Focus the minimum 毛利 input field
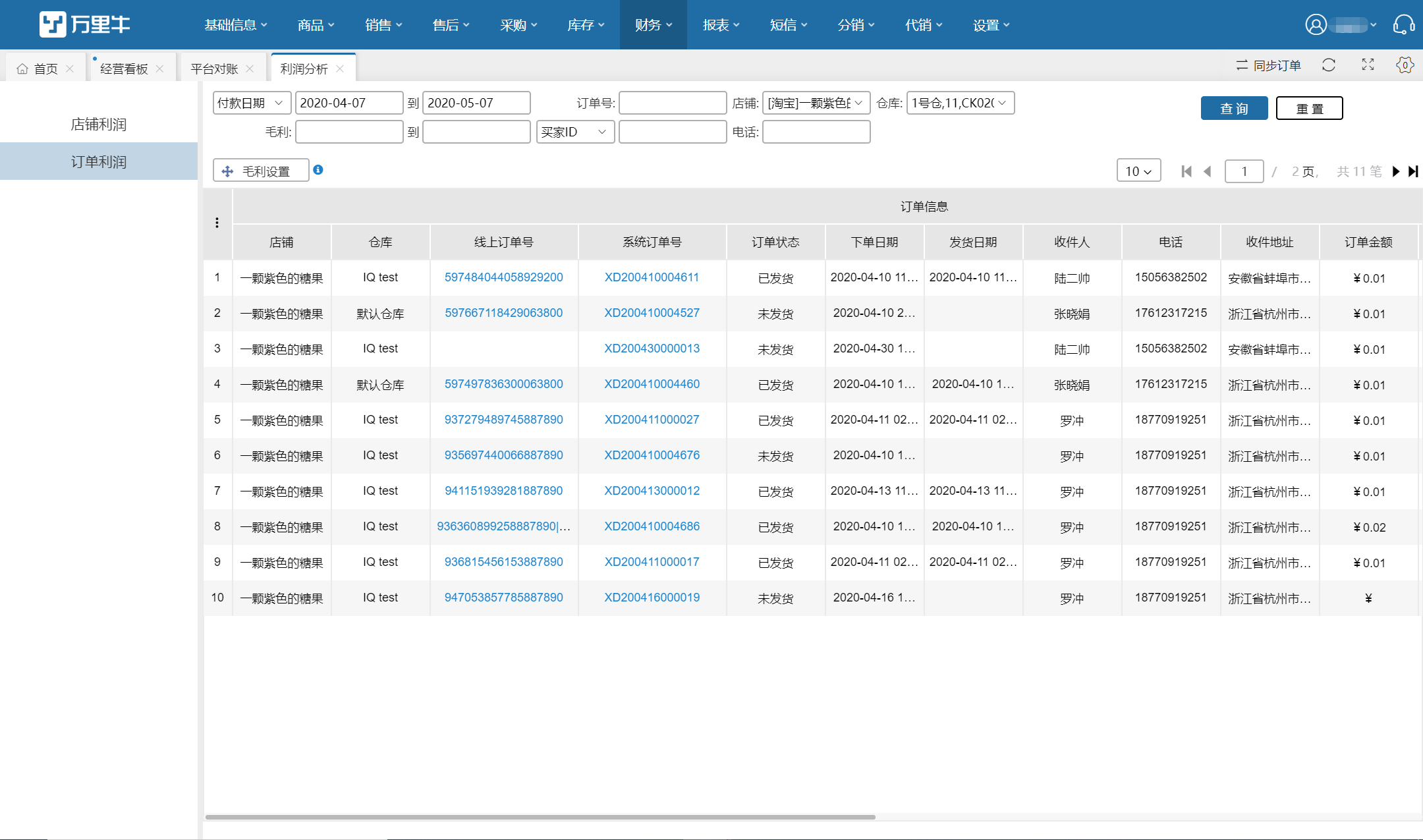Screen dimensions: 1423x840 point(349,132)
